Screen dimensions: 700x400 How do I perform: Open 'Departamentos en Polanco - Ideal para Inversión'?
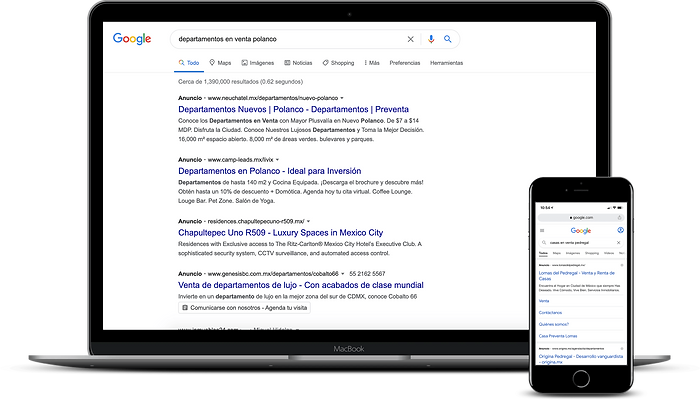point(270,171)
